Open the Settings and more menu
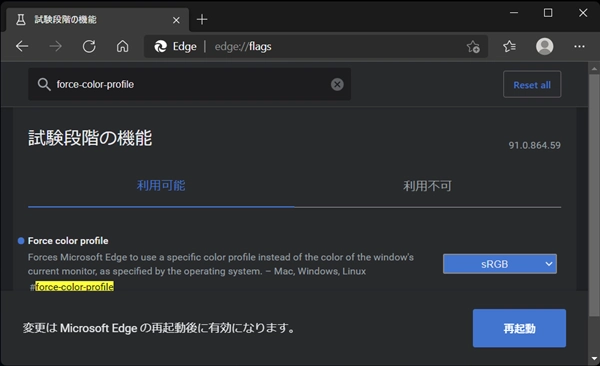The image size is (600, 366). tap(579, 46)
